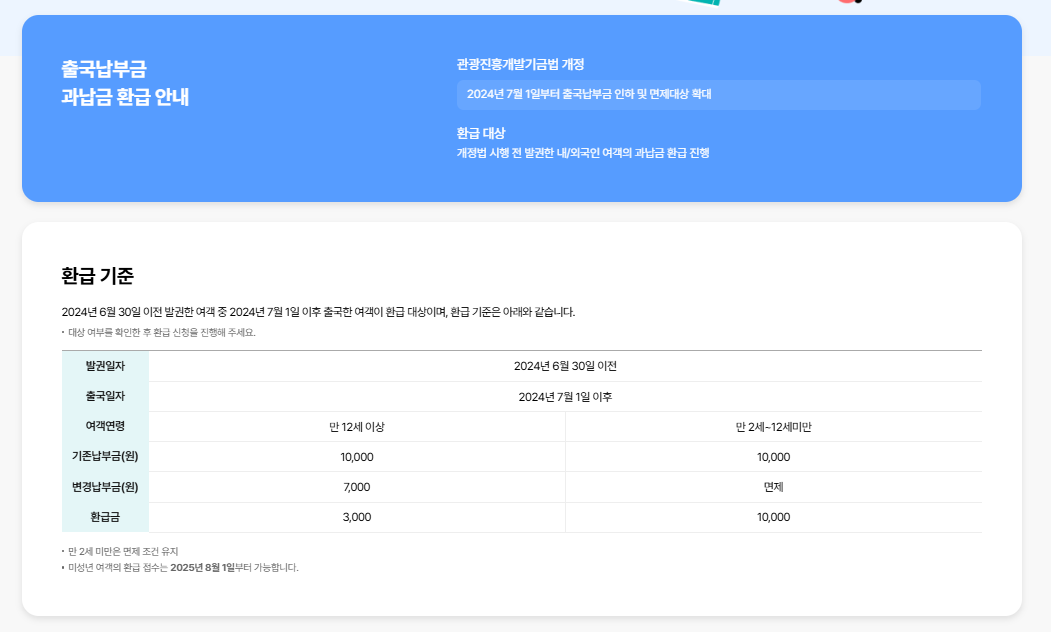1051x632 pixels.
Task: Click the heading 출국납부금 과납금 환급 안내
Action: 125,82
